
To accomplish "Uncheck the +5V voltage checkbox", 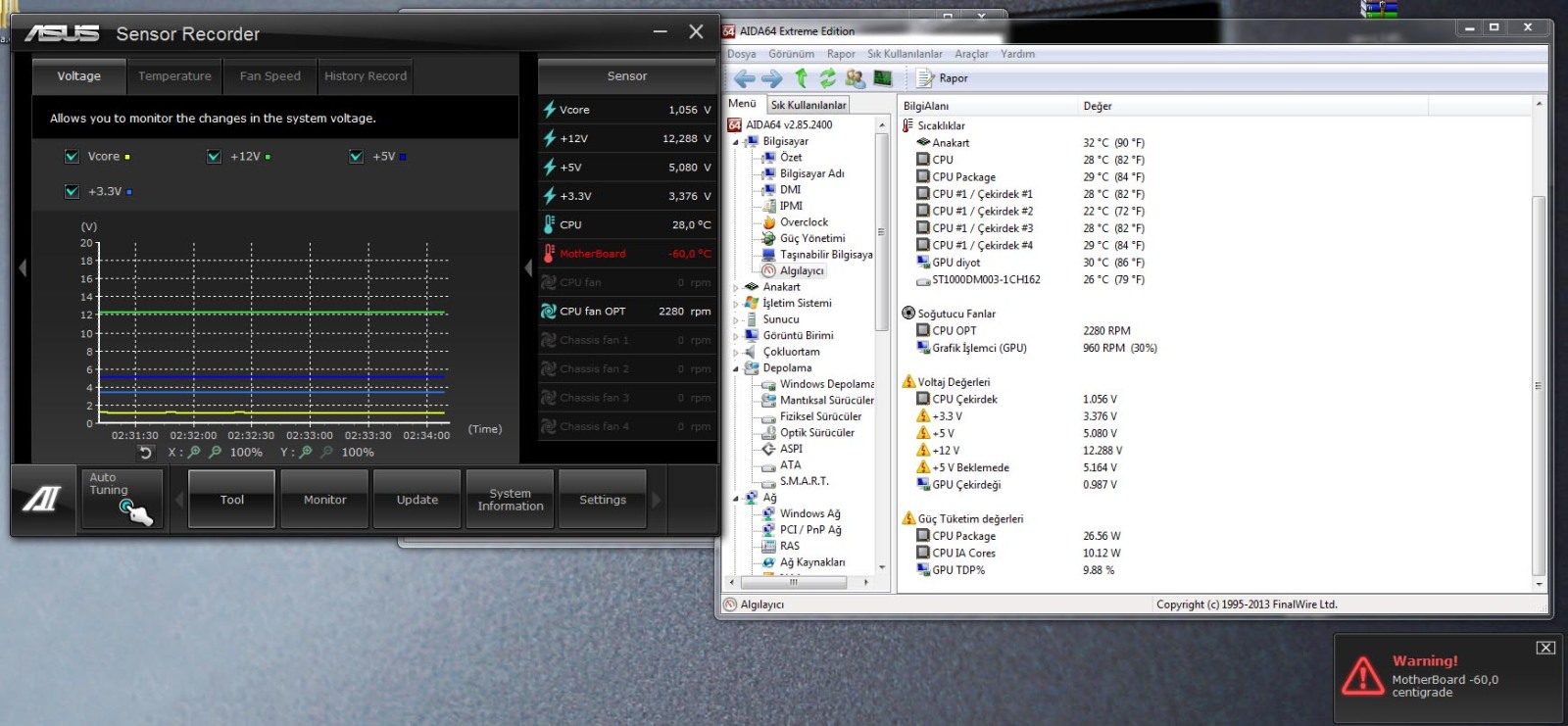I will click(357, 156).
